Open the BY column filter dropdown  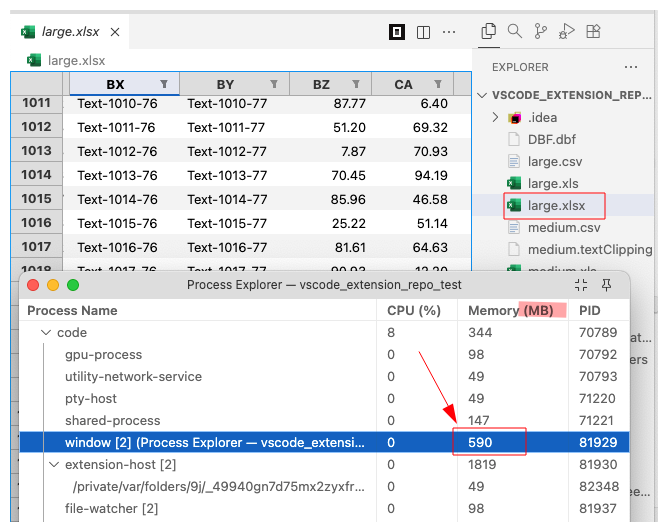click(x=274, y=84)
